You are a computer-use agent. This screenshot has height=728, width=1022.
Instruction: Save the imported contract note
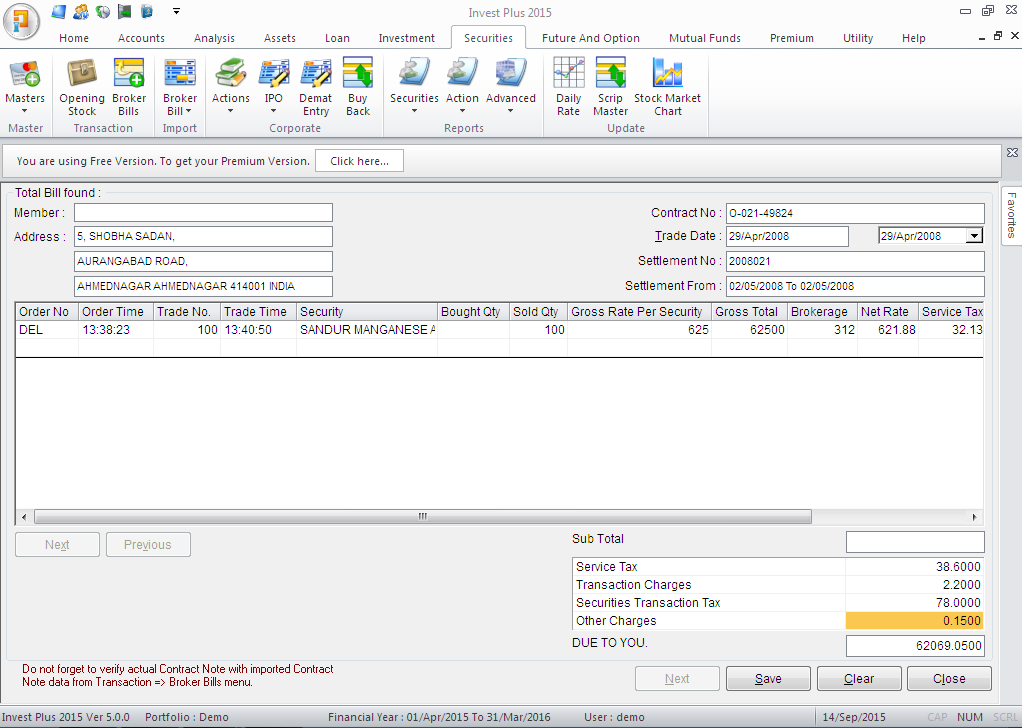pyautogui.click(x=768, y=678)
